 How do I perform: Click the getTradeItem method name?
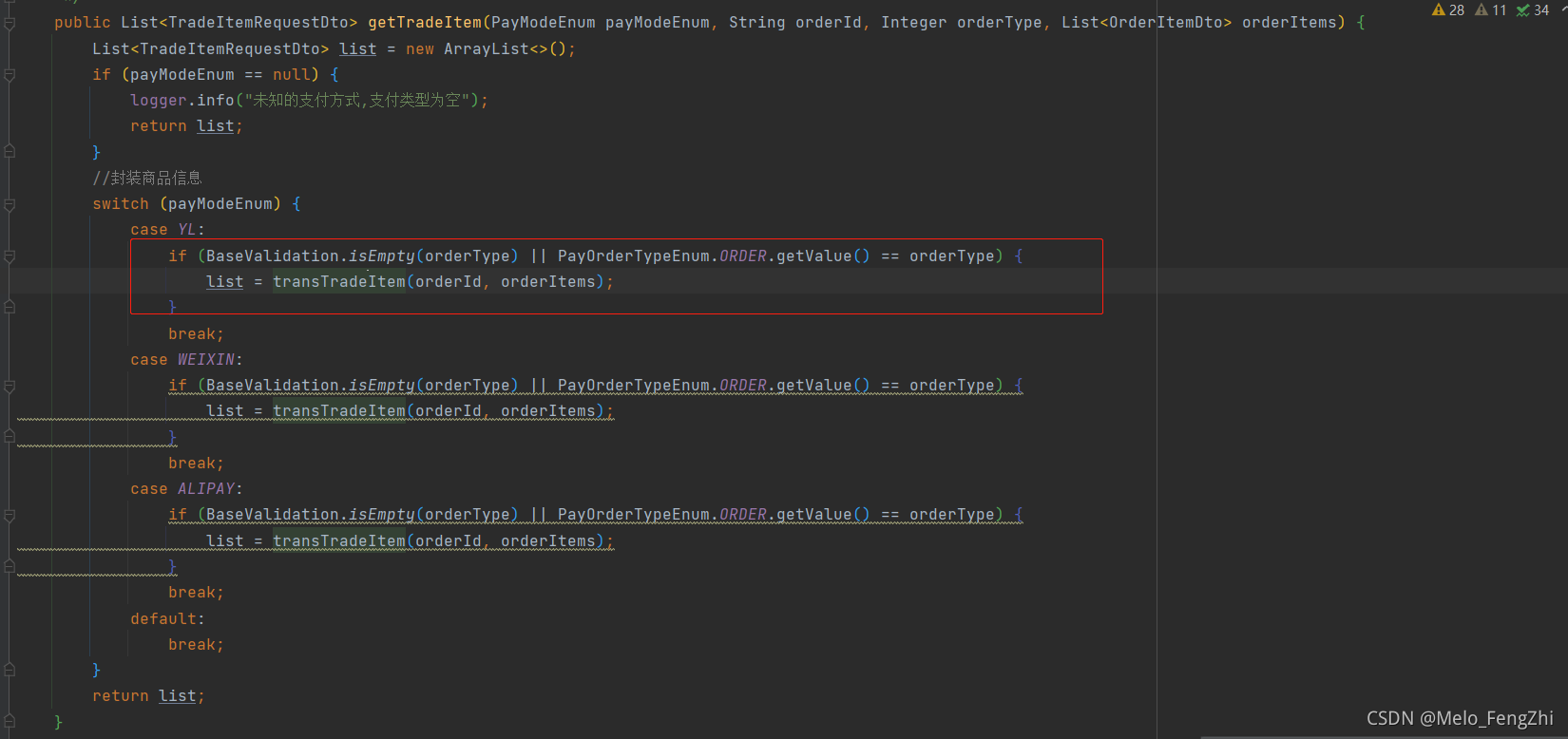425,23
